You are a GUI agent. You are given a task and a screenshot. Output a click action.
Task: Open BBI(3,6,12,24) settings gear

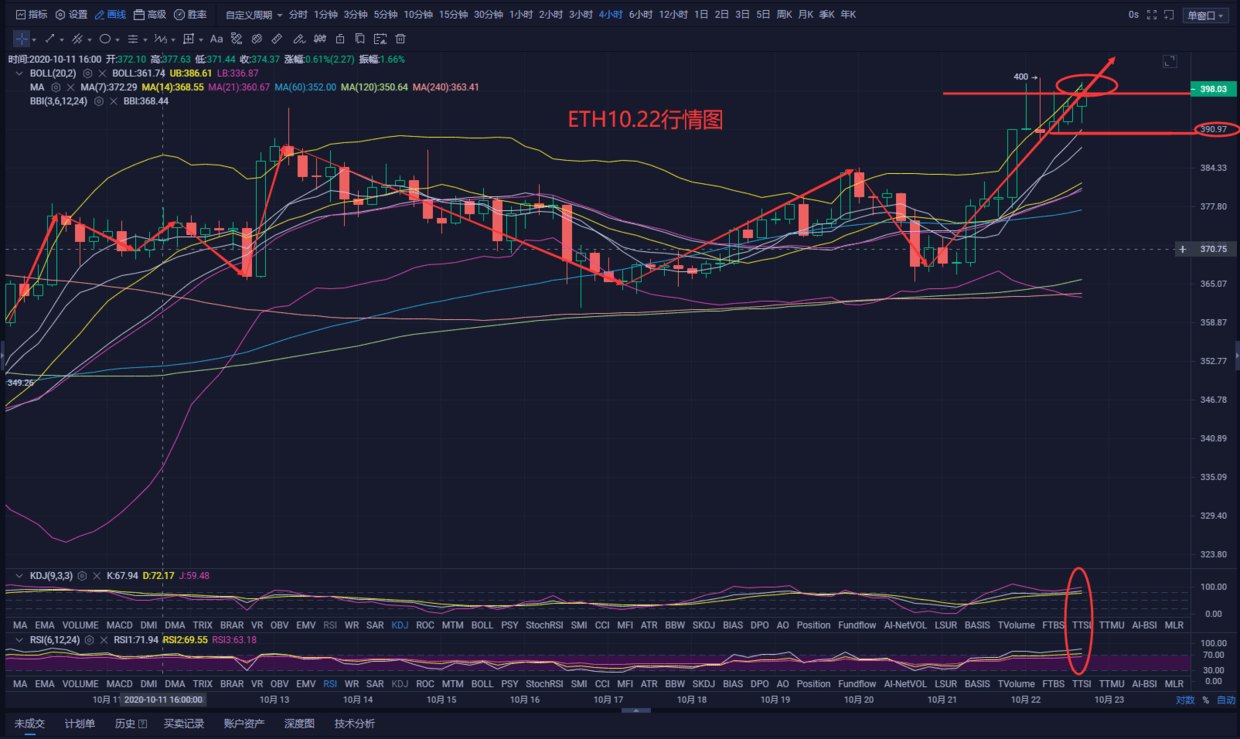tap(98, 101)
